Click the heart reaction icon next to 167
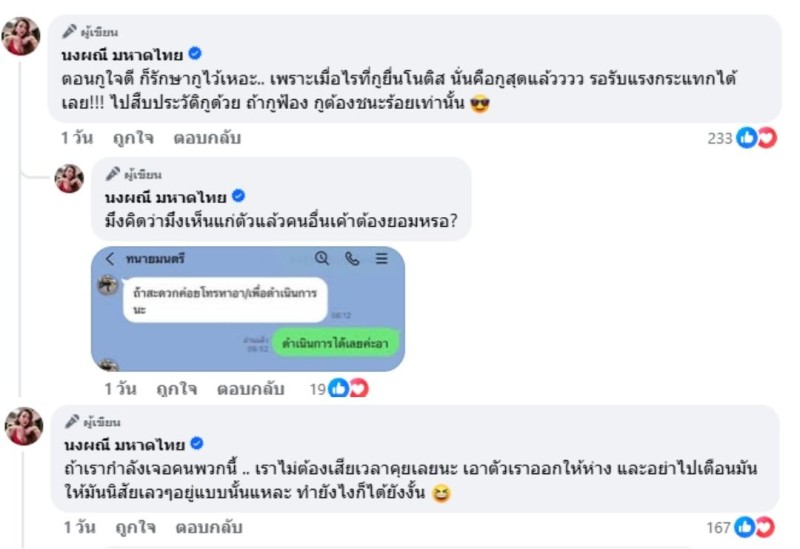The height and width of the screenshot is (549, 800). [766, 527]
